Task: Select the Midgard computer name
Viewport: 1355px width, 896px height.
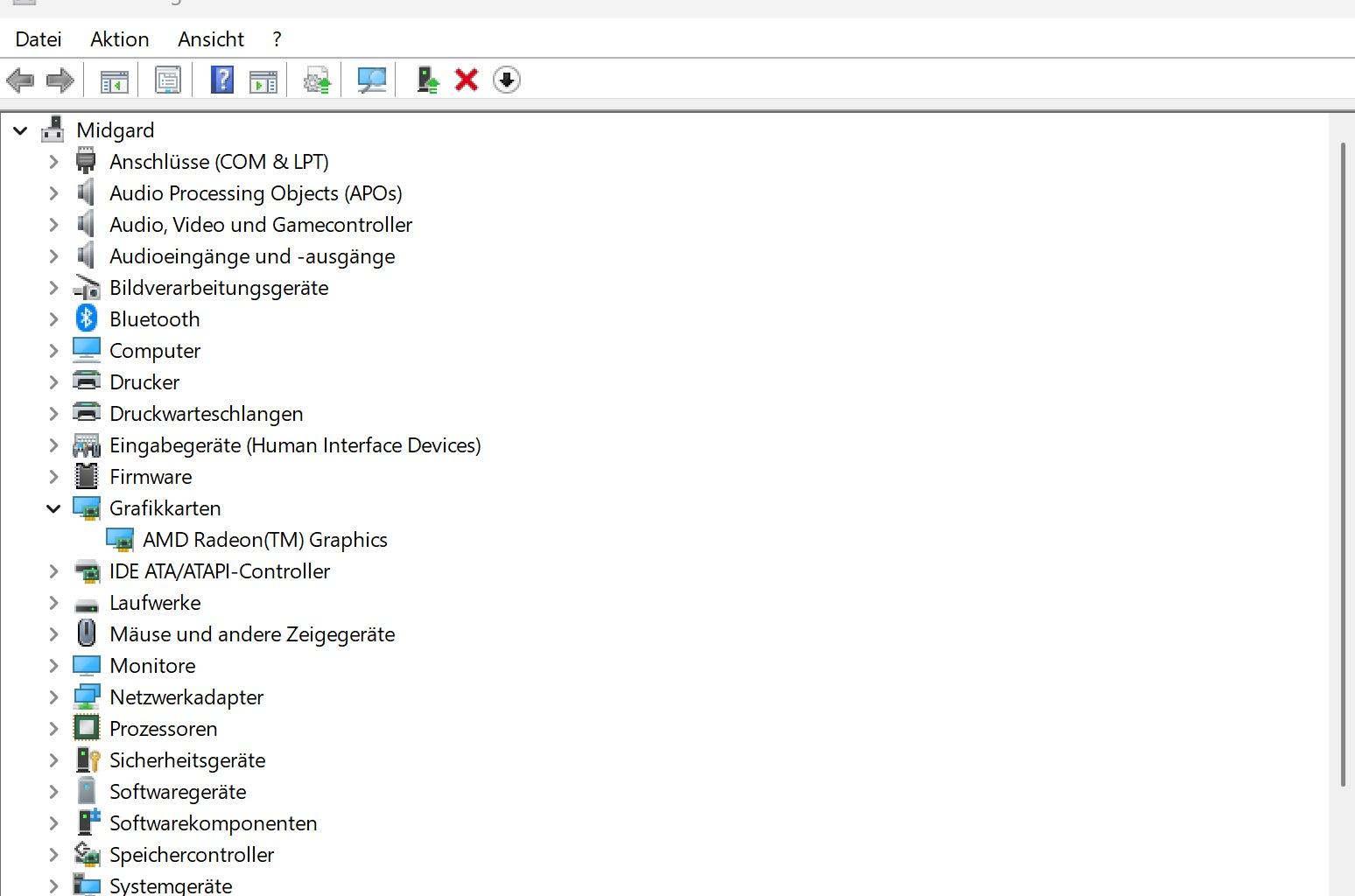Action: [x=116, y=130]
